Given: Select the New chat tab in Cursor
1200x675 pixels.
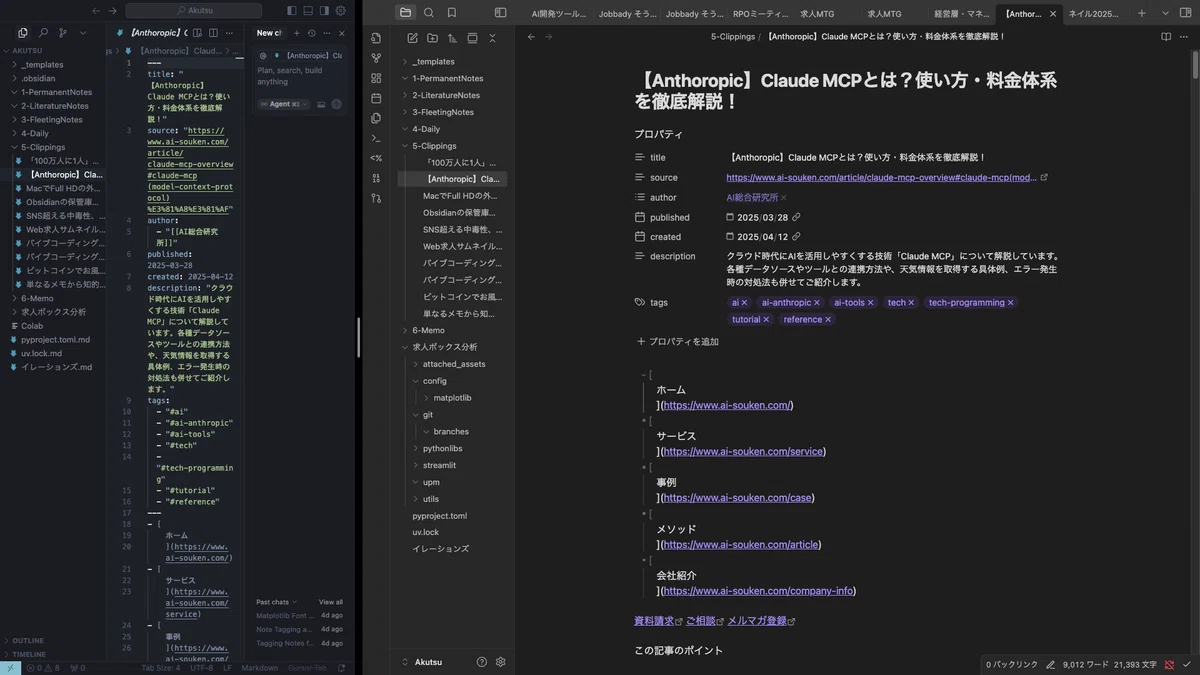Looking at the screenshot, I should [270, 33].
